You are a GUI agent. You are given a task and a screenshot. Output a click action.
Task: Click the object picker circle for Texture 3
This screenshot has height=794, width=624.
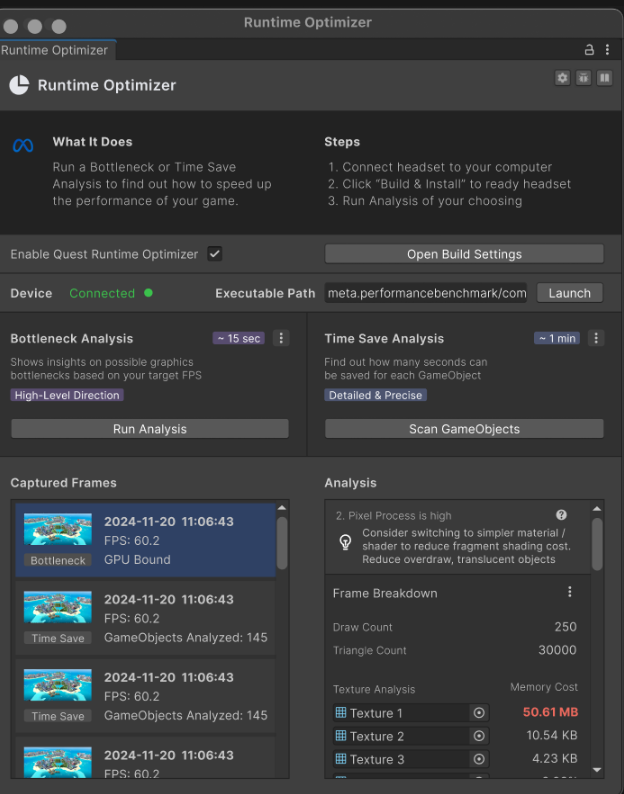point(479,759)
